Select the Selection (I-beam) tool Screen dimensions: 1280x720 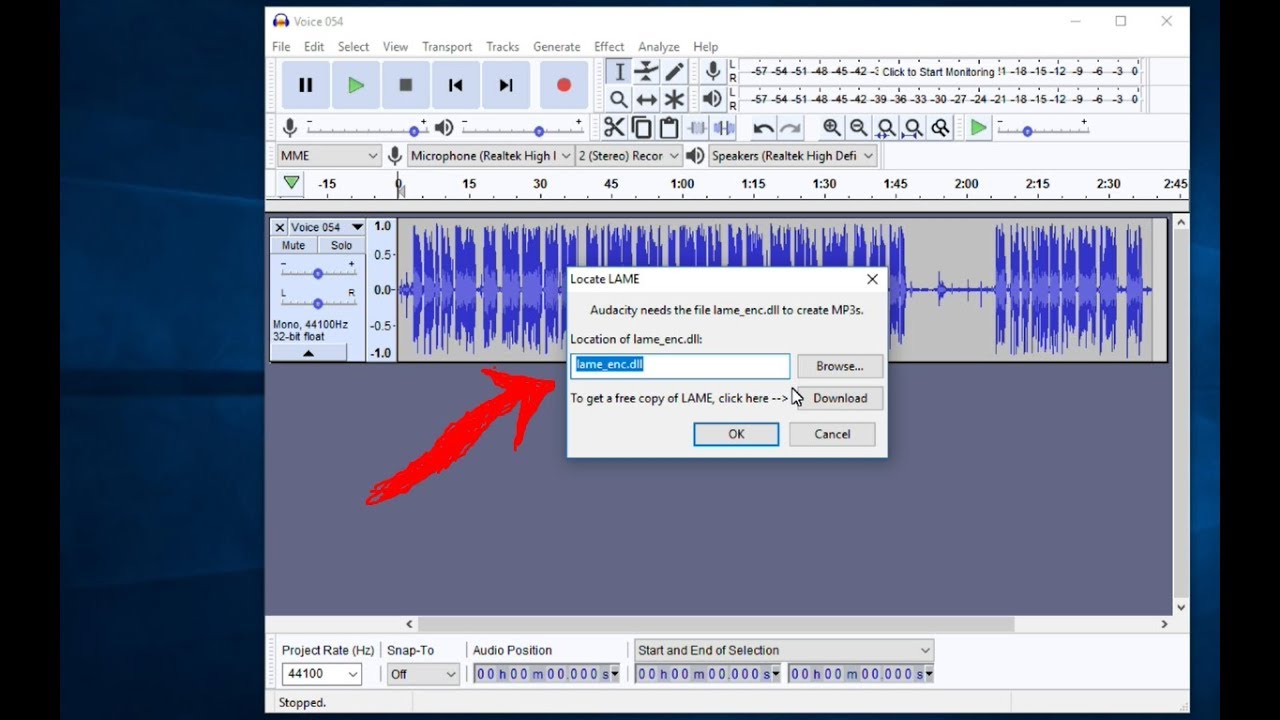(x=619, y=72)
